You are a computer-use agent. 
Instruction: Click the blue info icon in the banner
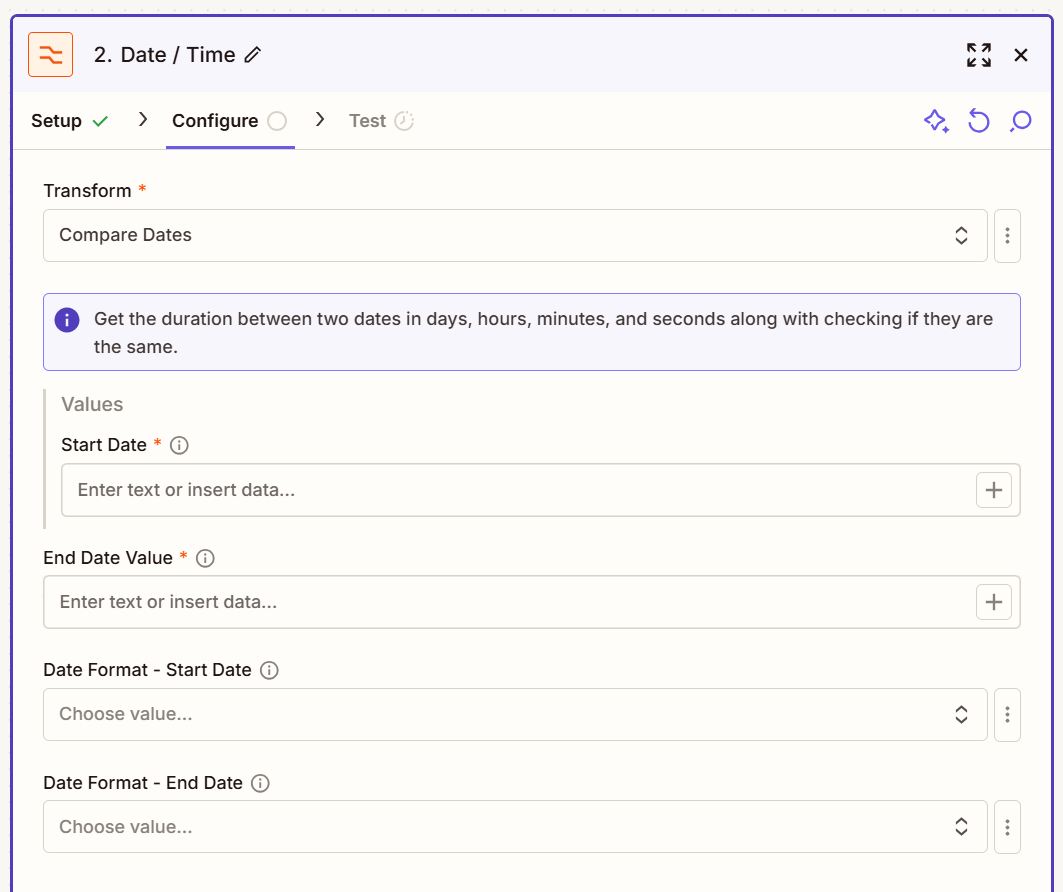67,319
